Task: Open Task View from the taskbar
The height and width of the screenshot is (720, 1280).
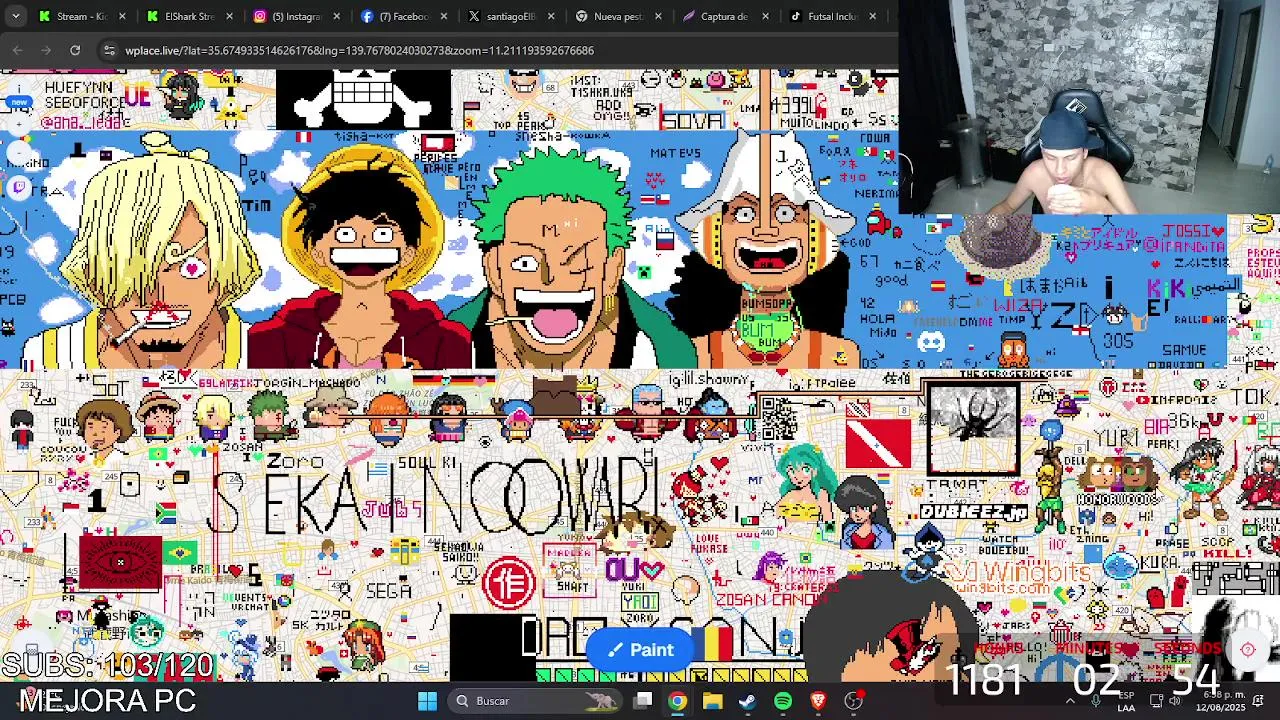Action: click(x=643, y=700)
